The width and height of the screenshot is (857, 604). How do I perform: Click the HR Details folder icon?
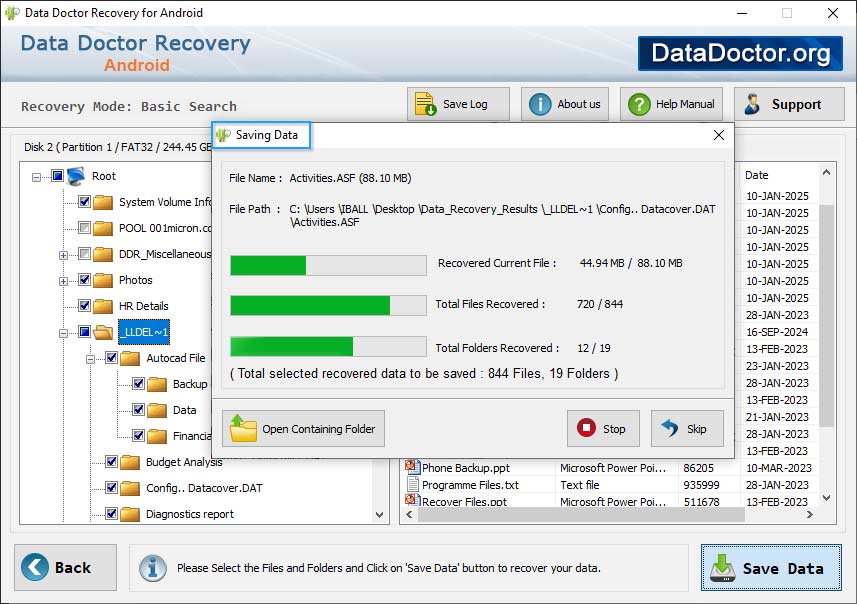point(103,306)
